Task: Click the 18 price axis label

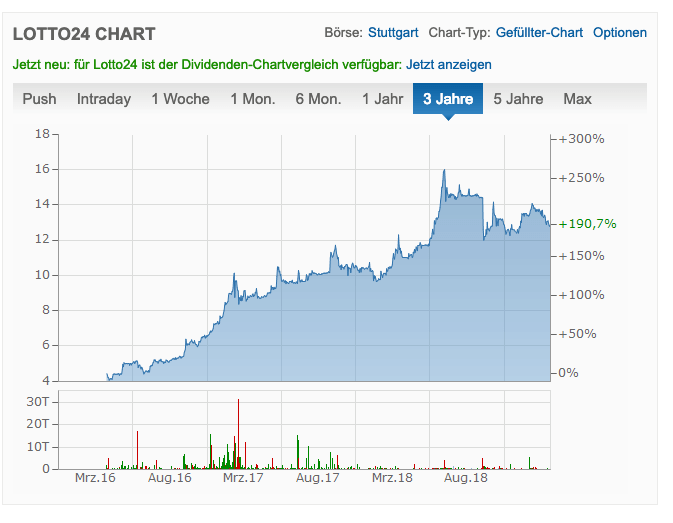Action: coord(42,134)
